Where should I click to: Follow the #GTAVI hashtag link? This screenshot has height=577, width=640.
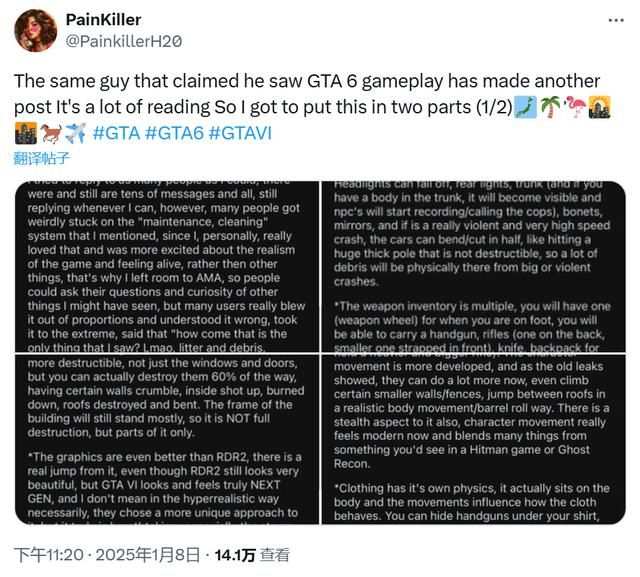(x=240, y=133)
